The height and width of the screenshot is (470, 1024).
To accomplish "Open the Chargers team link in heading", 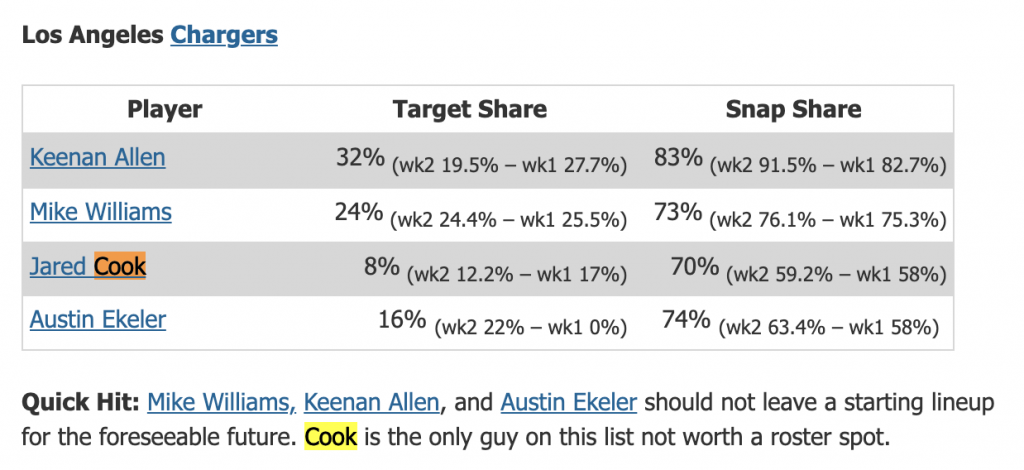I will [223, 35].
